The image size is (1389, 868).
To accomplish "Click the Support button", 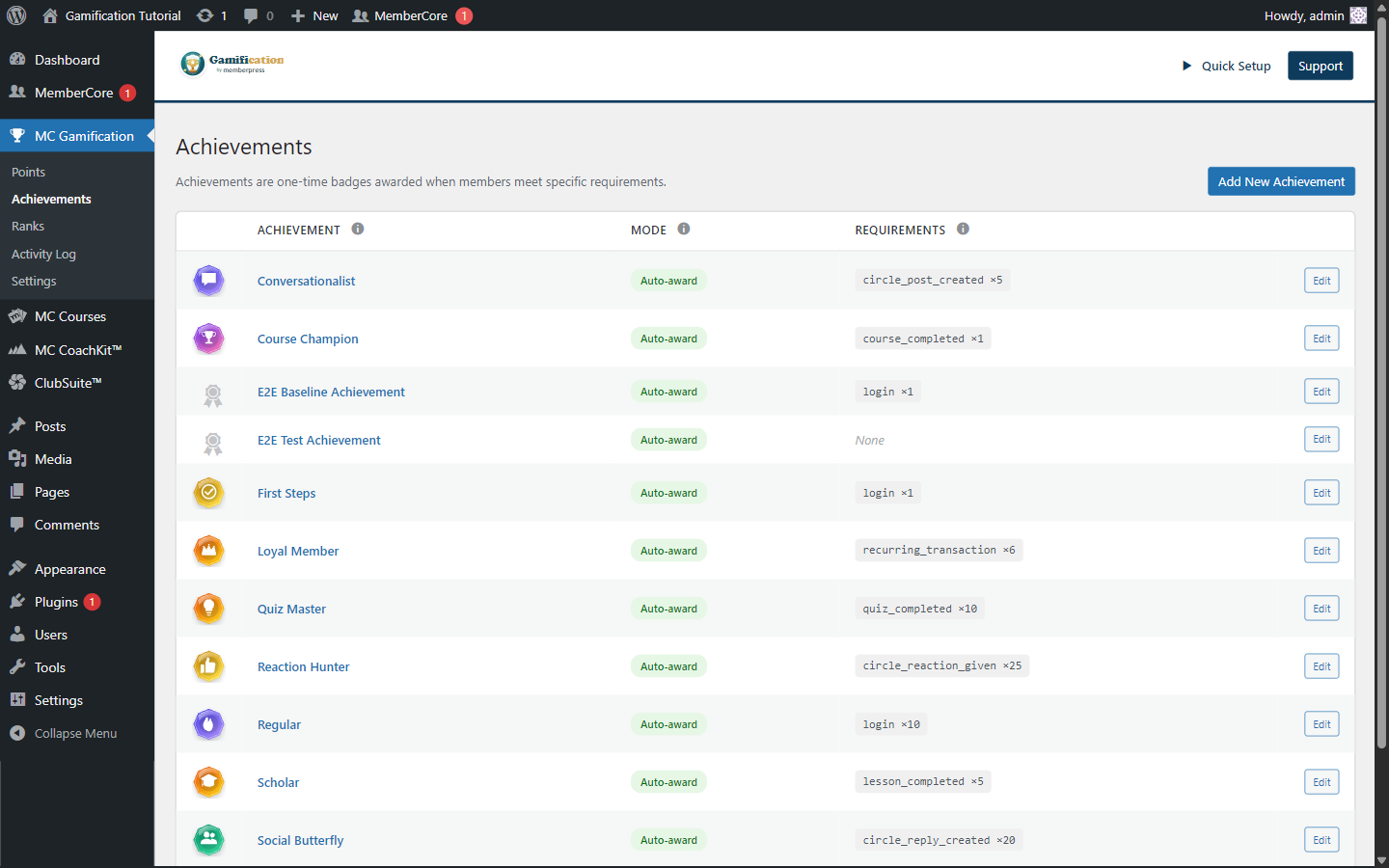I will coord(1321,66).
